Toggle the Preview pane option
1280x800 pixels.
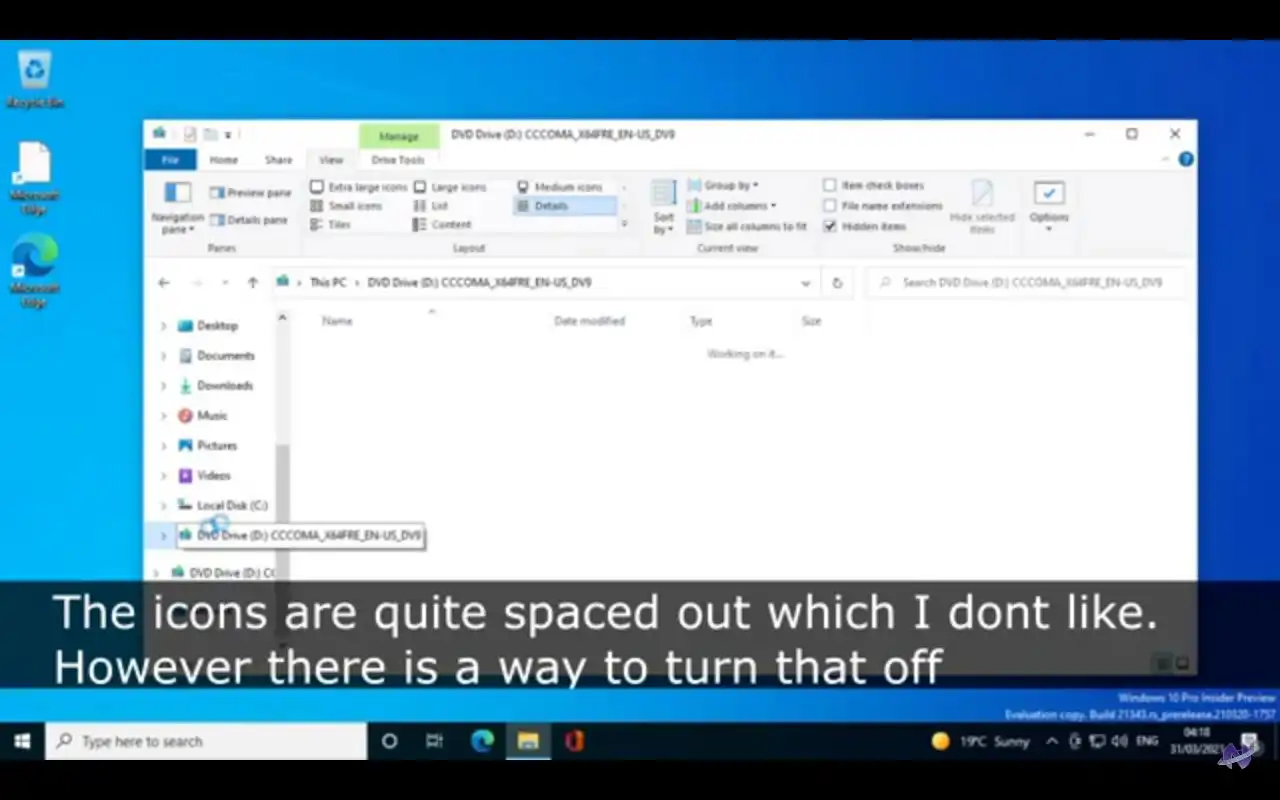[x=250, y=193]
